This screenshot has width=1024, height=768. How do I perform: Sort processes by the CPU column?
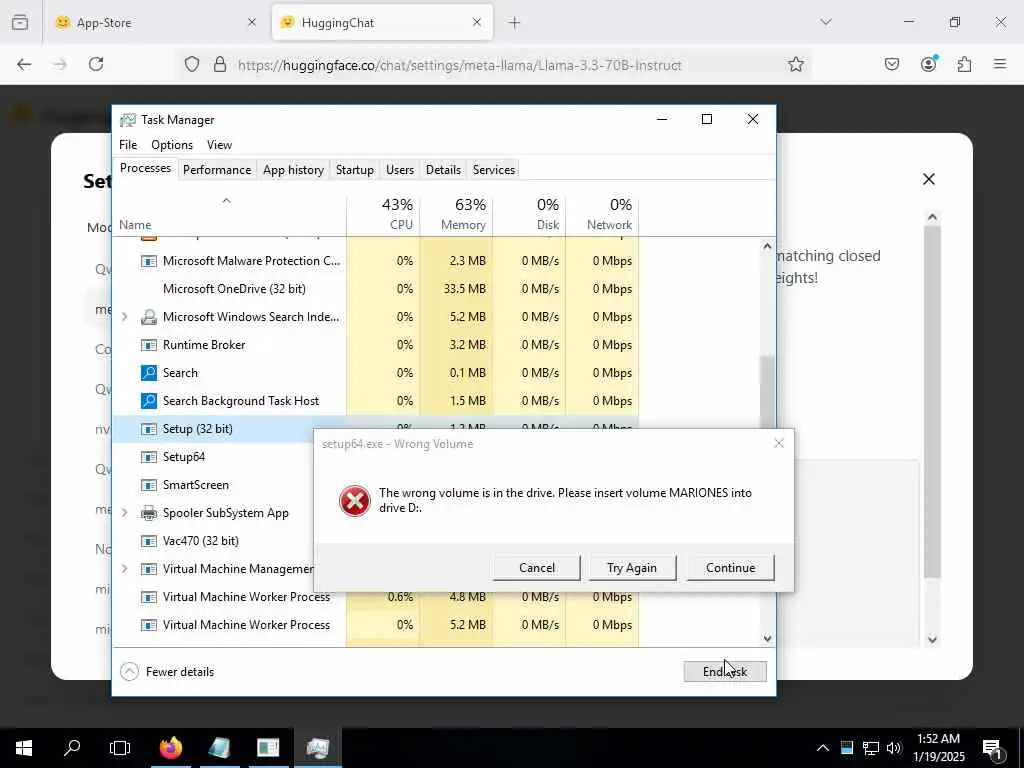(x=383, y=214)
